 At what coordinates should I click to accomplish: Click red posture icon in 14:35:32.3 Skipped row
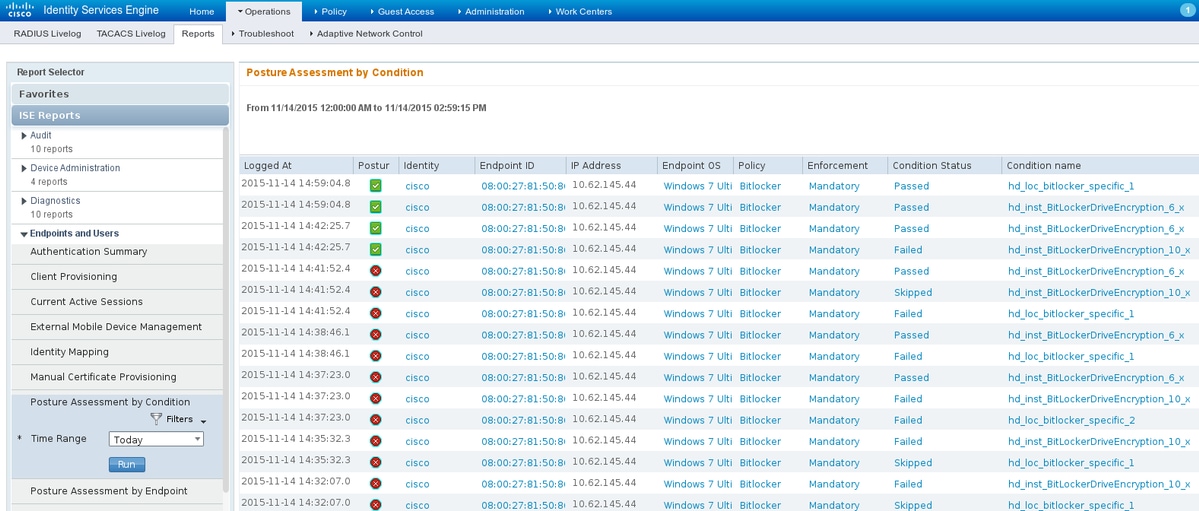[x=375, y=463]
